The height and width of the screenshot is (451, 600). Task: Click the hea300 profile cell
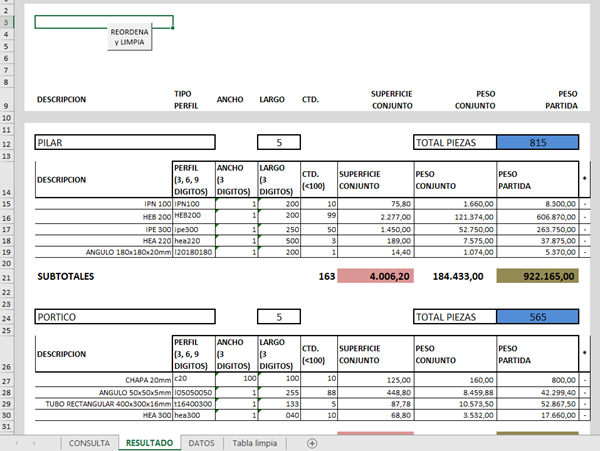tap(194, 415)
